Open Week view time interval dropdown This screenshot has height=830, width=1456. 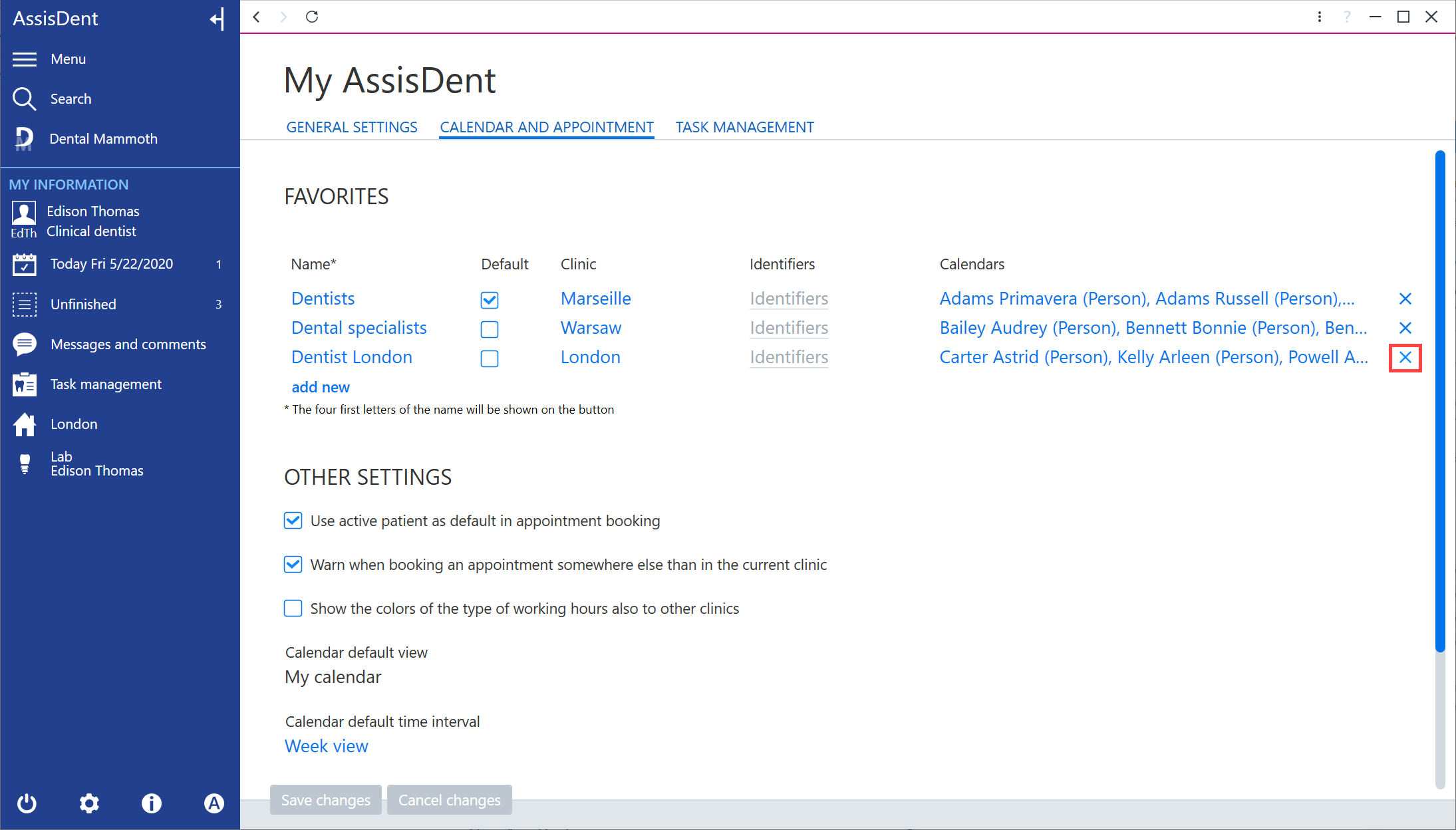327,746
